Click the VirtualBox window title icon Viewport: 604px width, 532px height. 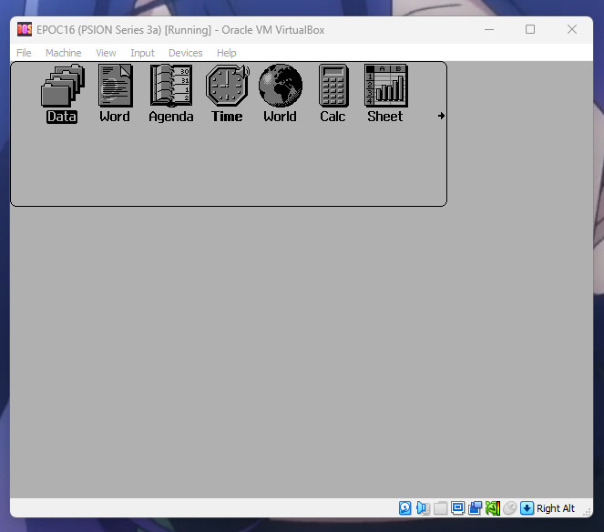click(24, 30)
